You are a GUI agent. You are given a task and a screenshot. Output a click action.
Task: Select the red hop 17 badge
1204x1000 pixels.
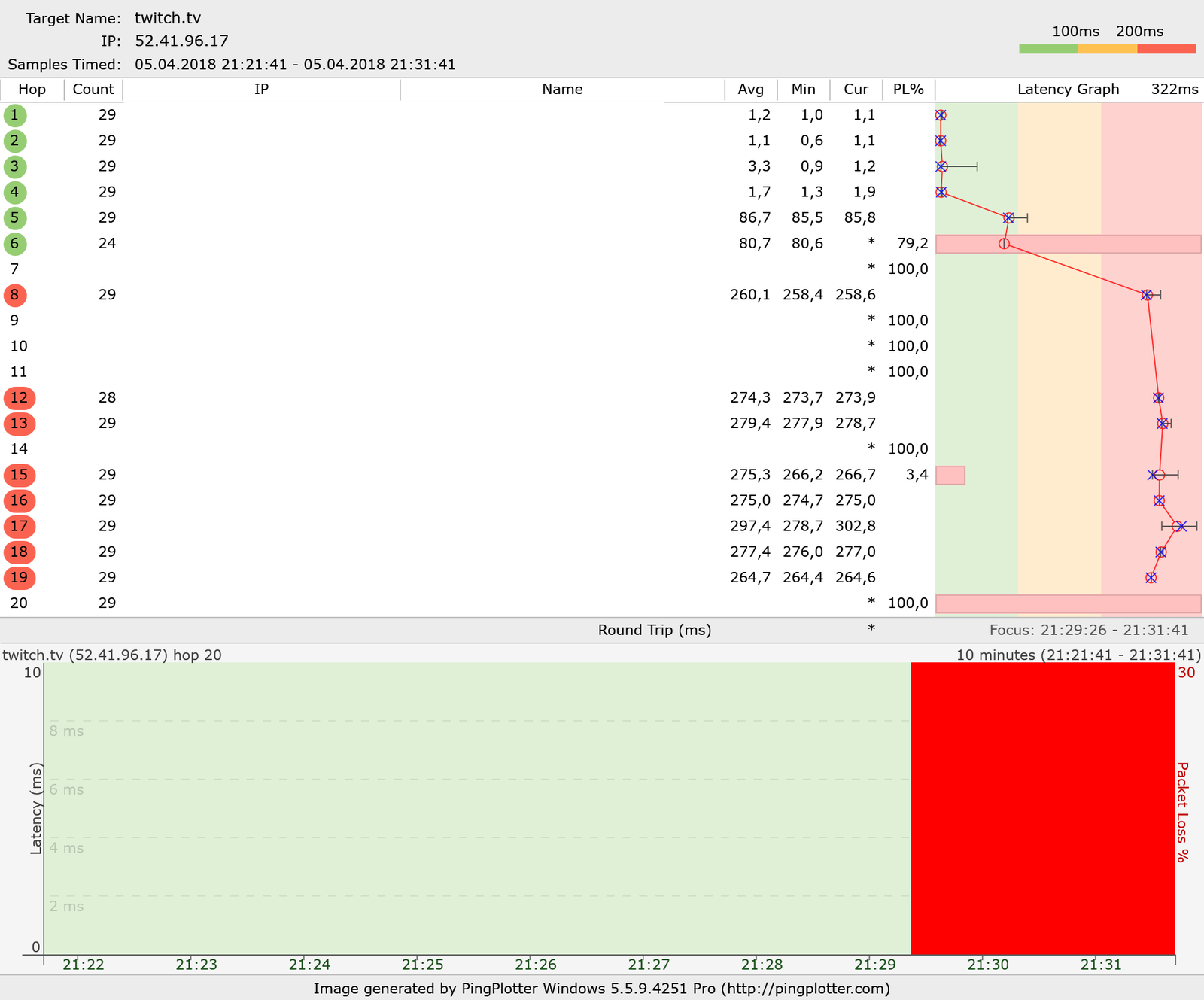click(19, 526)
